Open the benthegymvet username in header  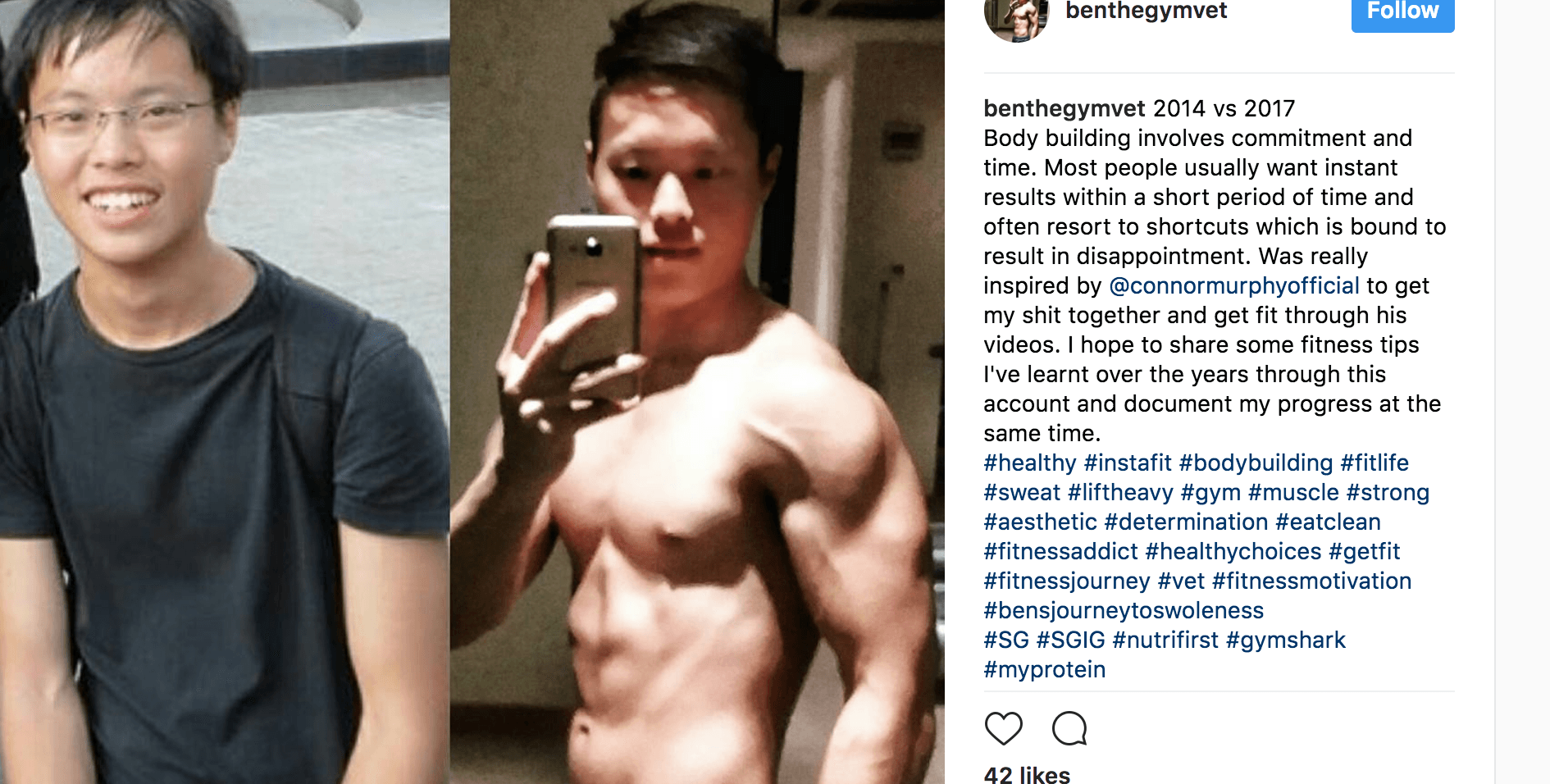1146,11
